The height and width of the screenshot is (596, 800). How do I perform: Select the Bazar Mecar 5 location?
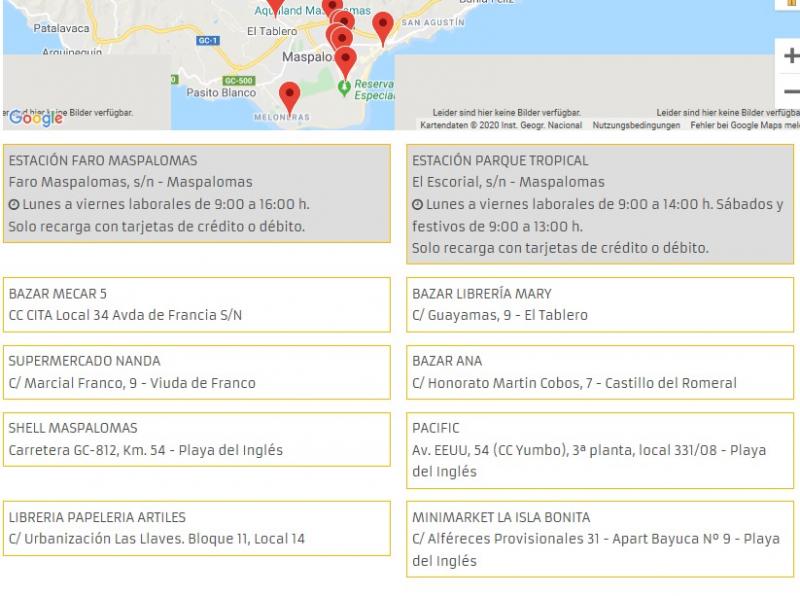coord(196,304)
